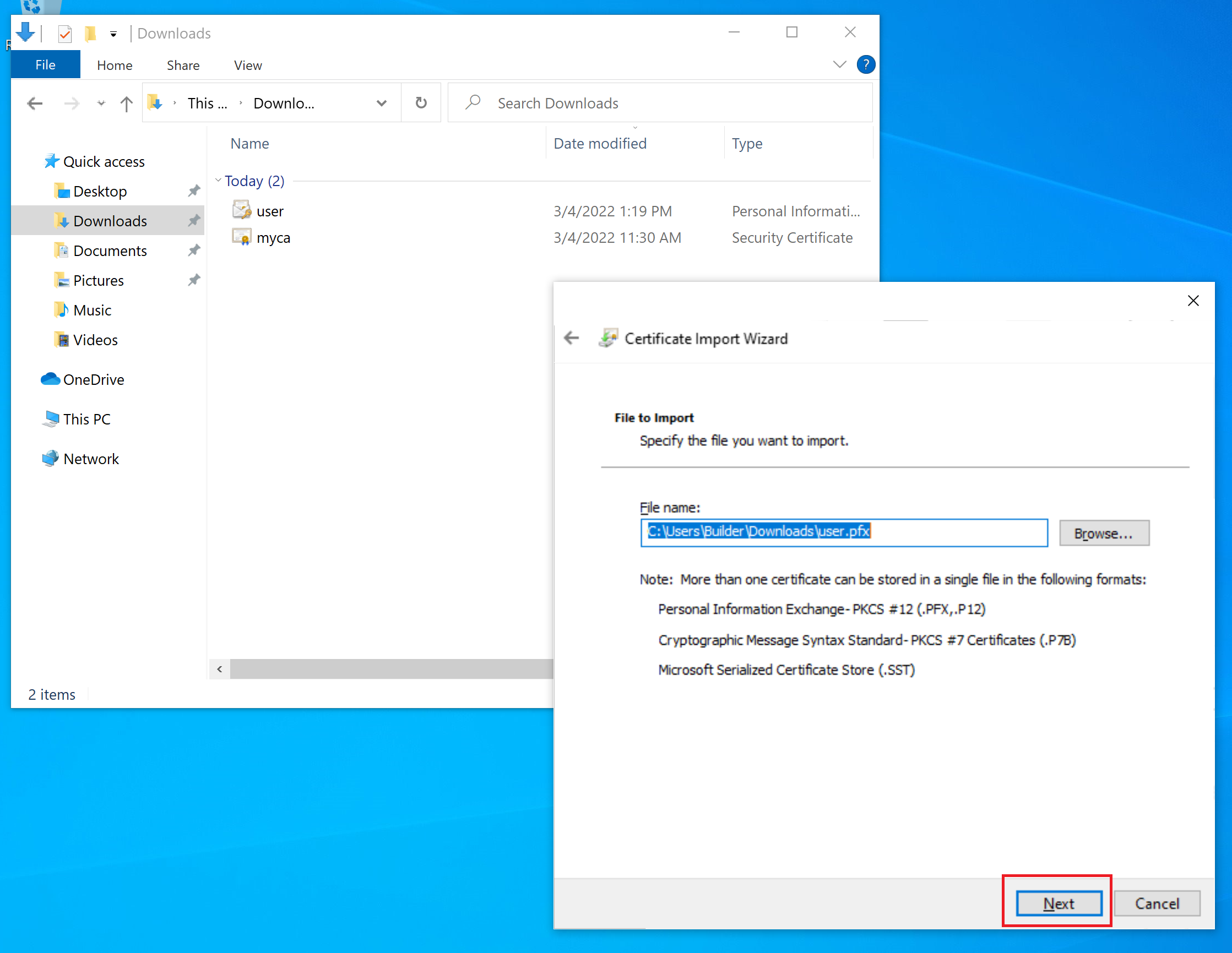The image size is (1232, 953).
Task: Open Pictures in navigation pane
Action: pos(98,280)
